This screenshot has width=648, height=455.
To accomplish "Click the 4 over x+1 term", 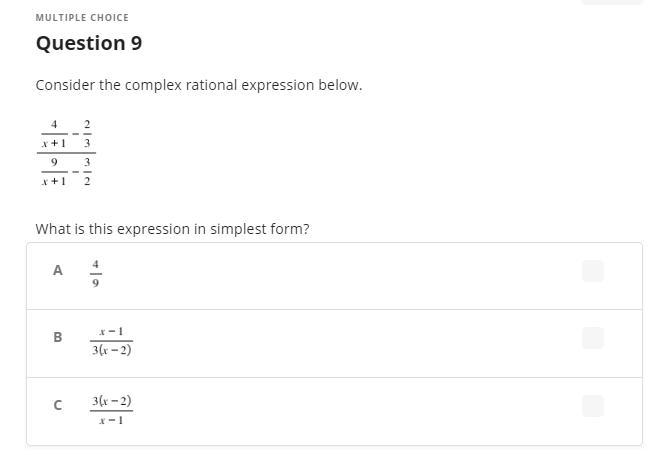I will pyautogui.click(x=53, y=133).
